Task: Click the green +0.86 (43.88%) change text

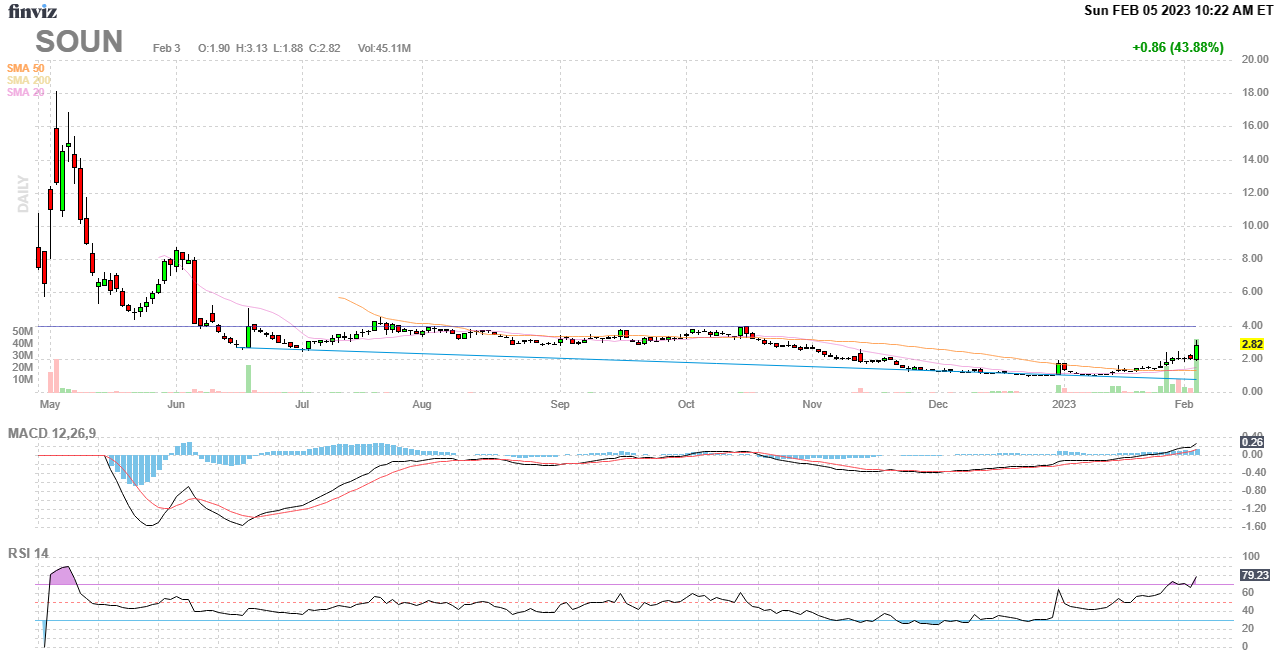Action: coord(1177,47)
